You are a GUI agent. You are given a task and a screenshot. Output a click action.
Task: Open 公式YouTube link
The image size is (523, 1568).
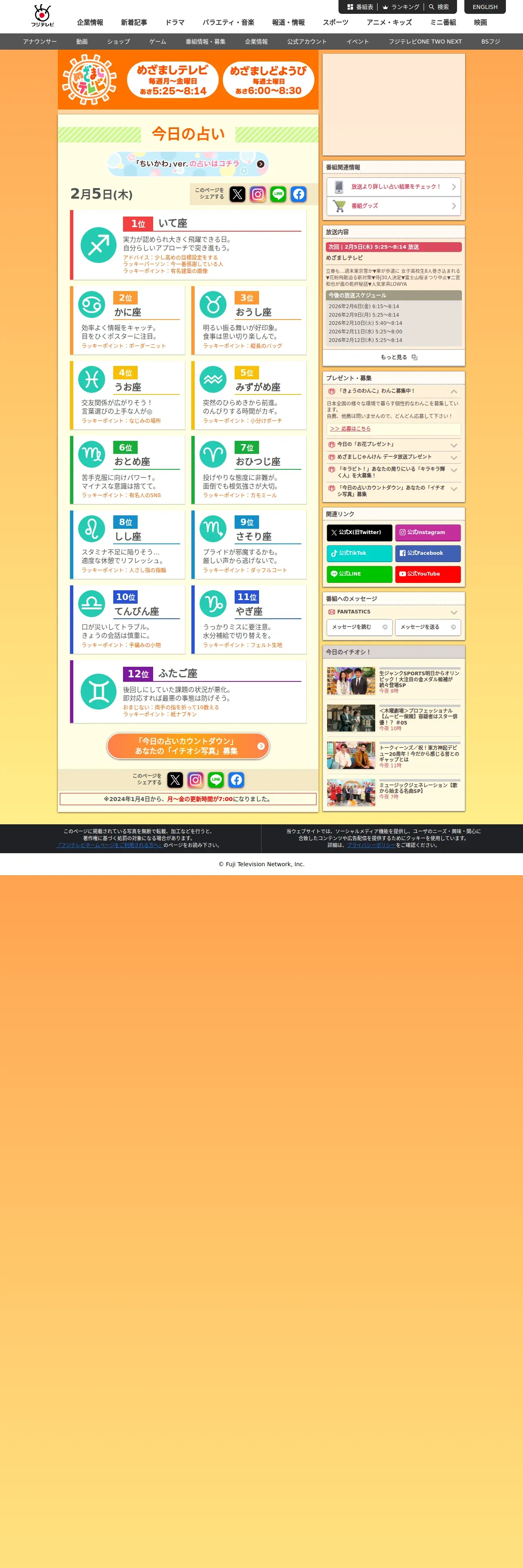[x=427, y=574]
